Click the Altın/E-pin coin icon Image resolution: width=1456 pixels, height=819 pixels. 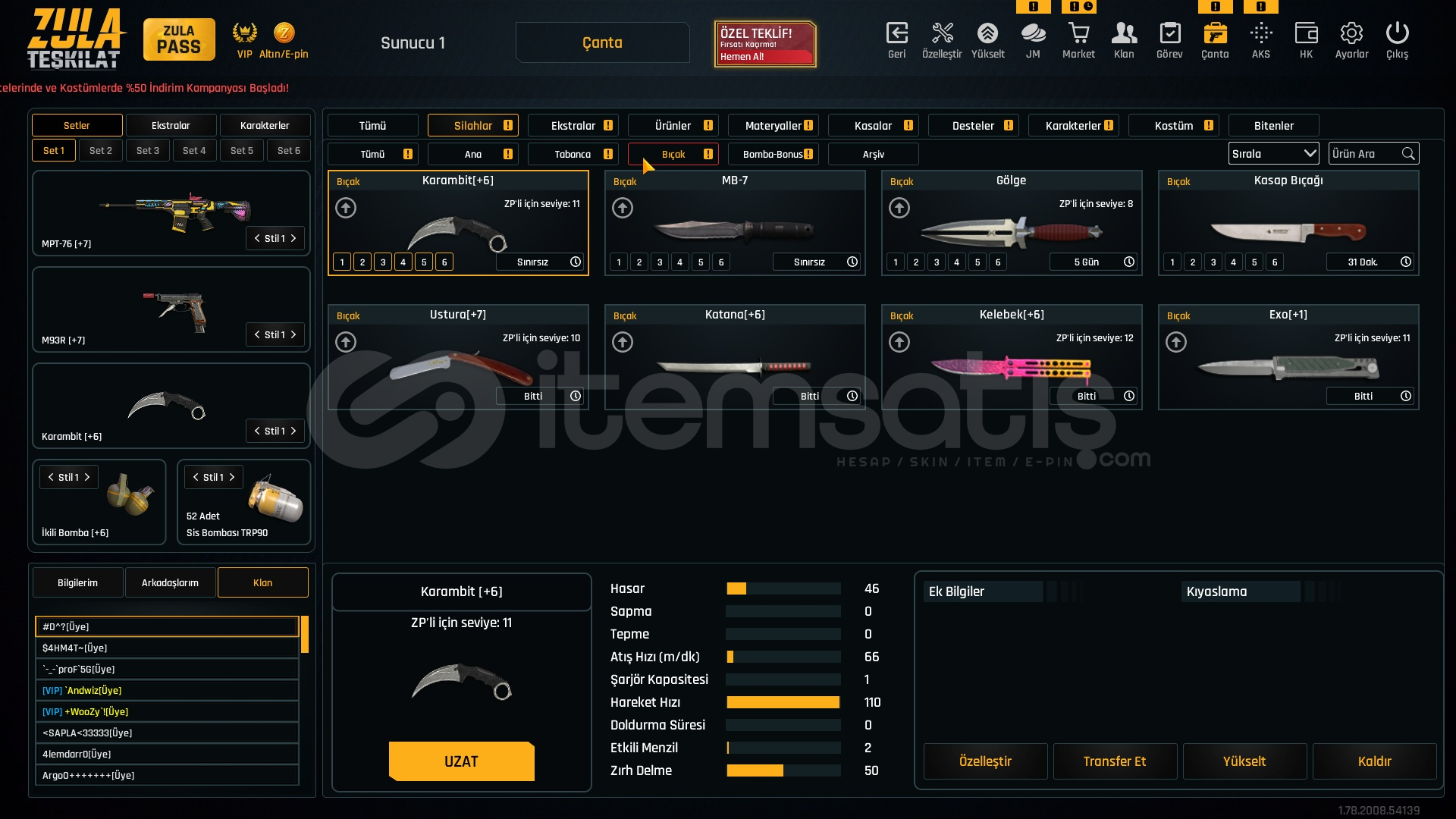click(x=284, y=33)
